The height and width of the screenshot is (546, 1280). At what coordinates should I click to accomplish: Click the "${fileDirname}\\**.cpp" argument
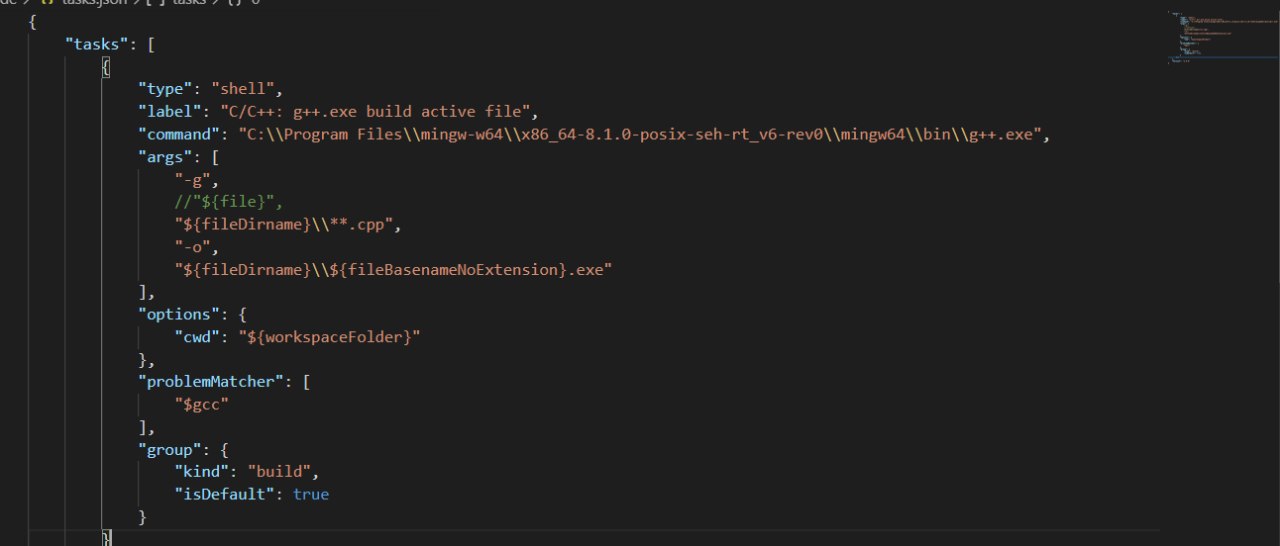pos(287,225)
